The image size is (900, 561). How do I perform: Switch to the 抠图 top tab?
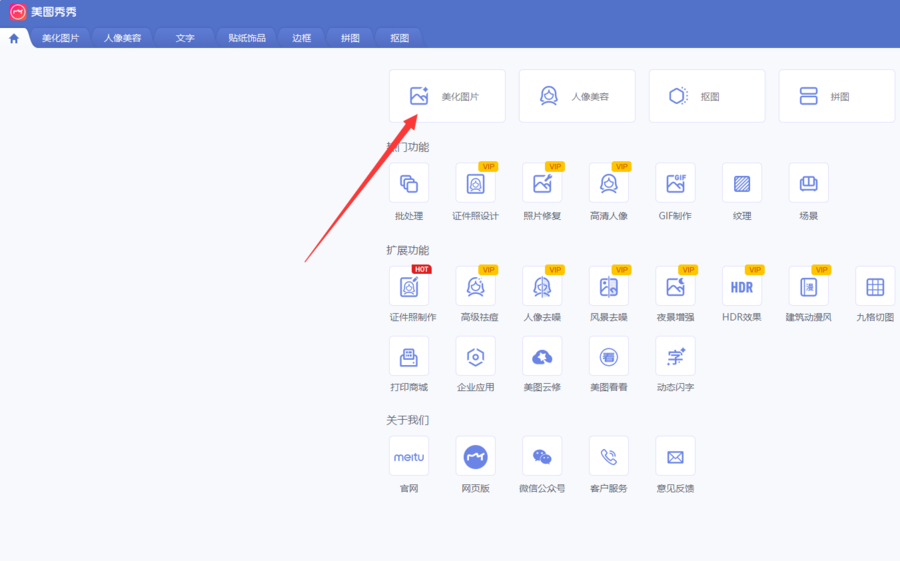point(399,38)
